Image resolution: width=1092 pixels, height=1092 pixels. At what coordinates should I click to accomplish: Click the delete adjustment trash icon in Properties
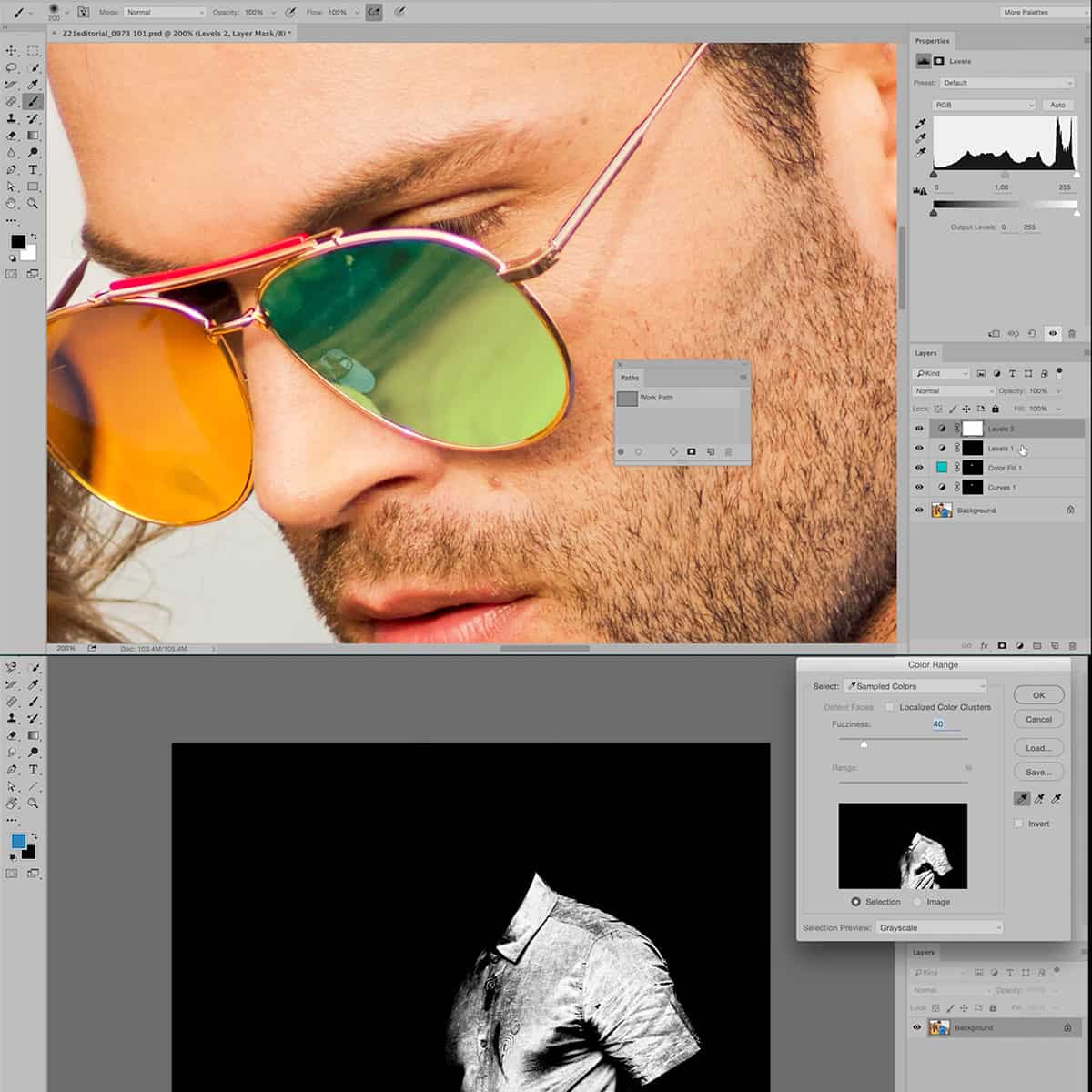click(x=1072, y=334)
